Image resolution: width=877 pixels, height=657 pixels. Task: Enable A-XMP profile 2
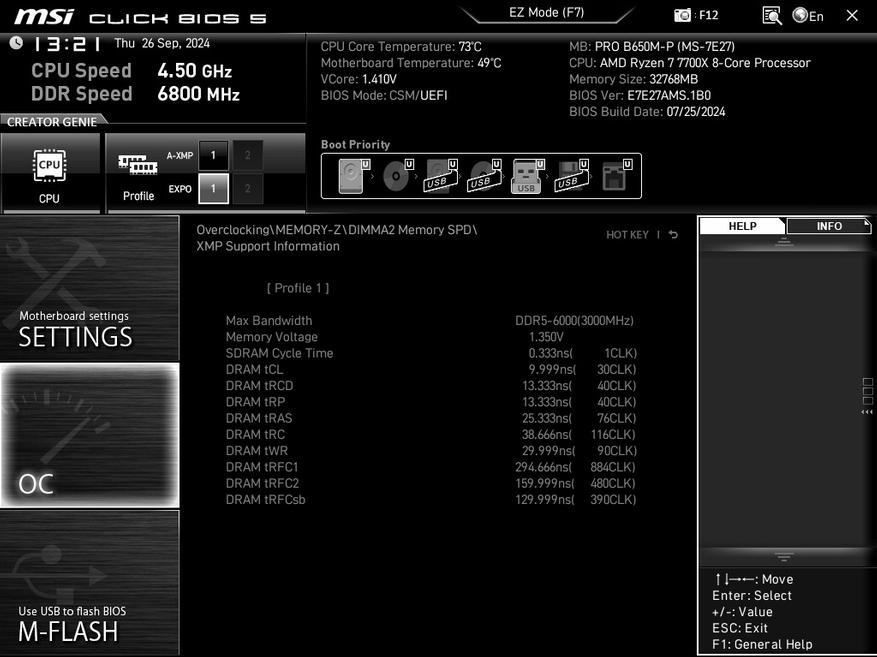pyautogui.click(x=248, y=155)
